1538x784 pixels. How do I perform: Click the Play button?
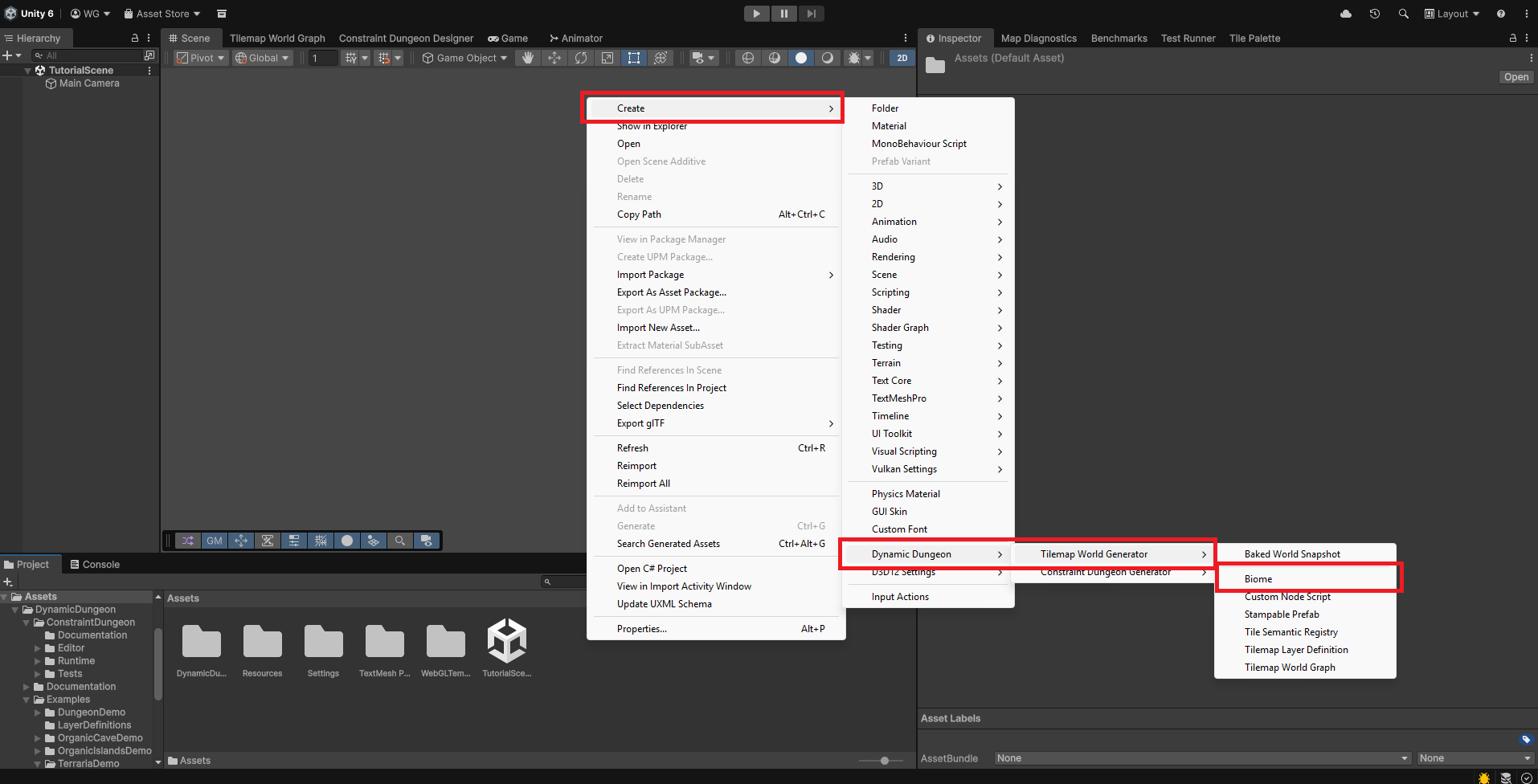tap(757, 14)
